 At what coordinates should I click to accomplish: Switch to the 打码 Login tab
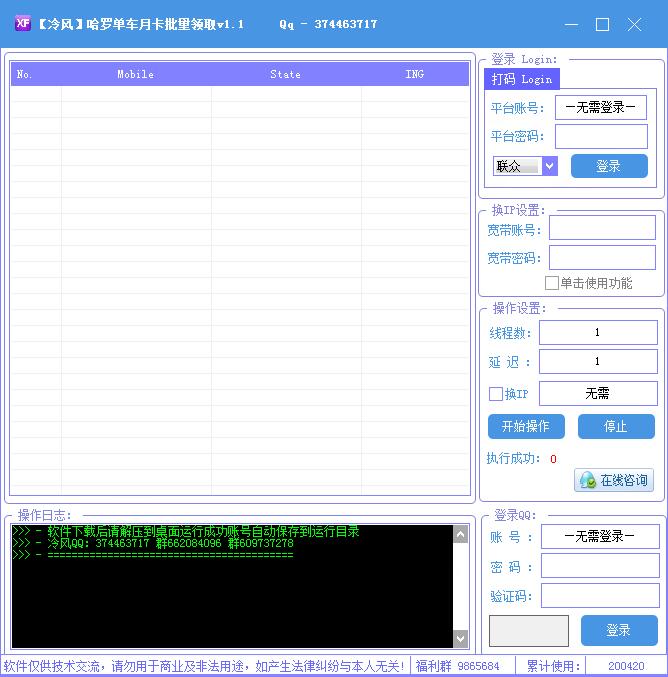(522, 79)
